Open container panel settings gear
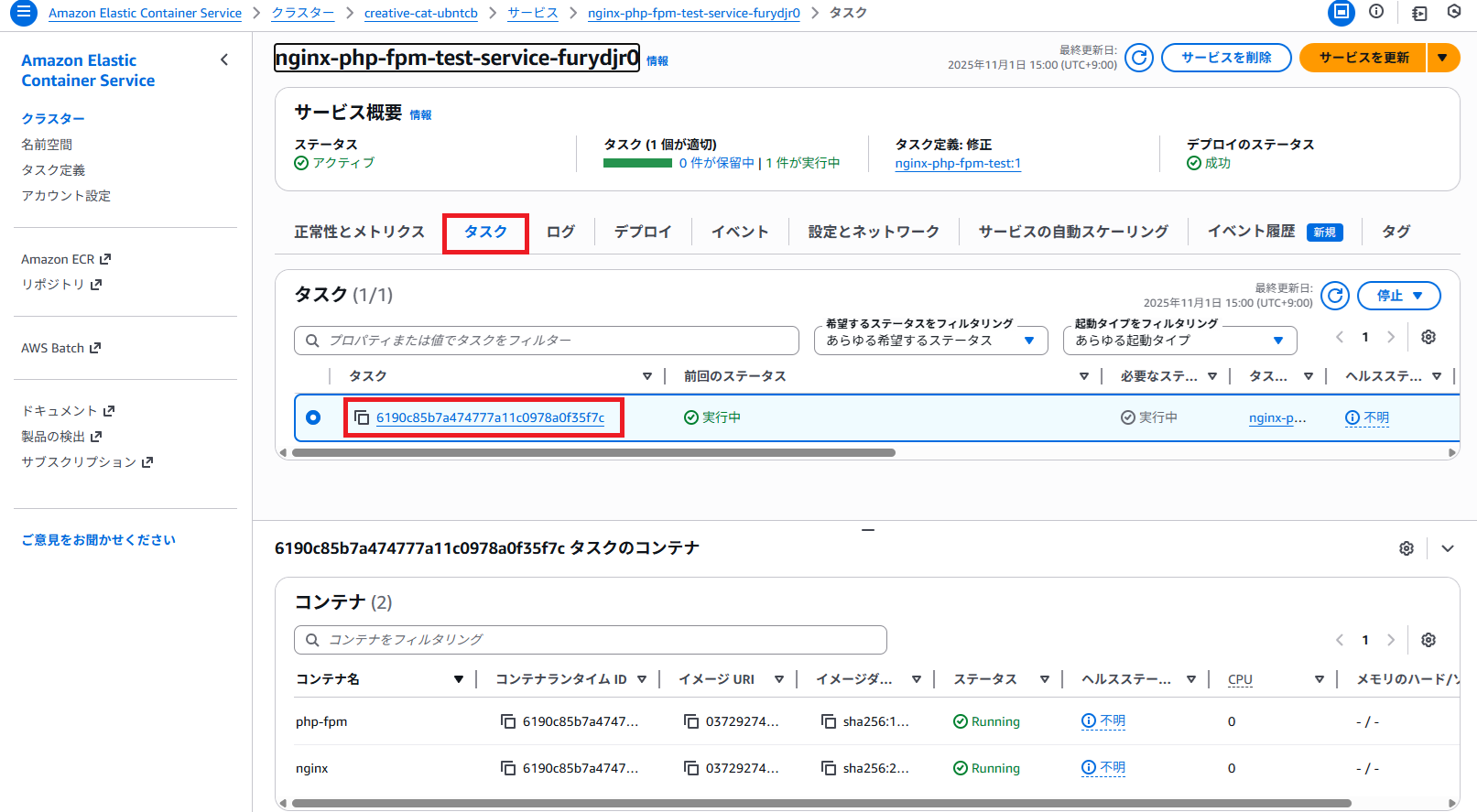Viewport: 1477px width, 812px height. coord(1406,548)
